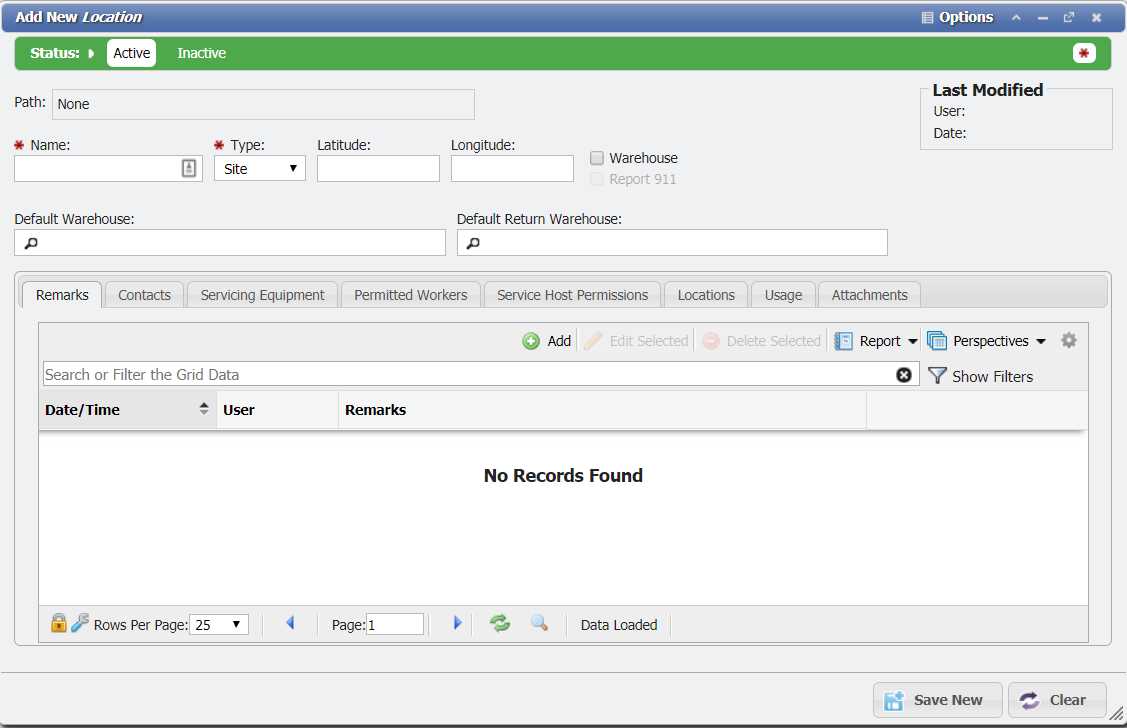Click the Latitude input field
Viewport: 1127px width, 728px height.
pos(378,169)
